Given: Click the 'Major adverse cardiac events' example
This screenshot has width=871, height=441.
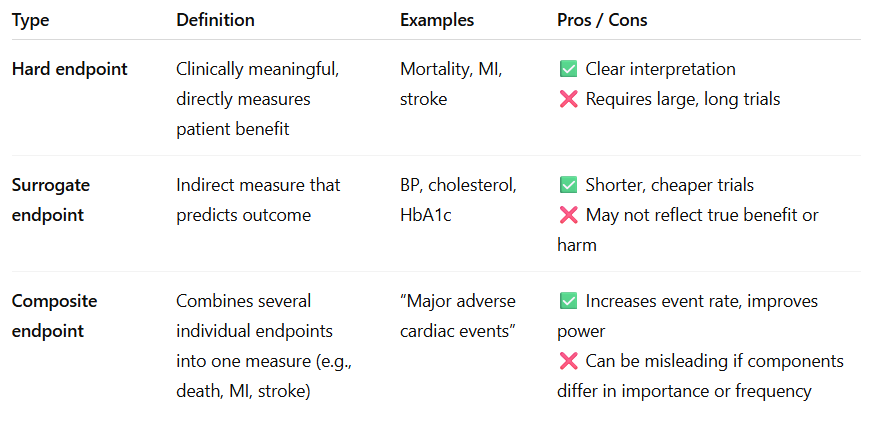Looking at the screenshot, I should pos(457,316).
